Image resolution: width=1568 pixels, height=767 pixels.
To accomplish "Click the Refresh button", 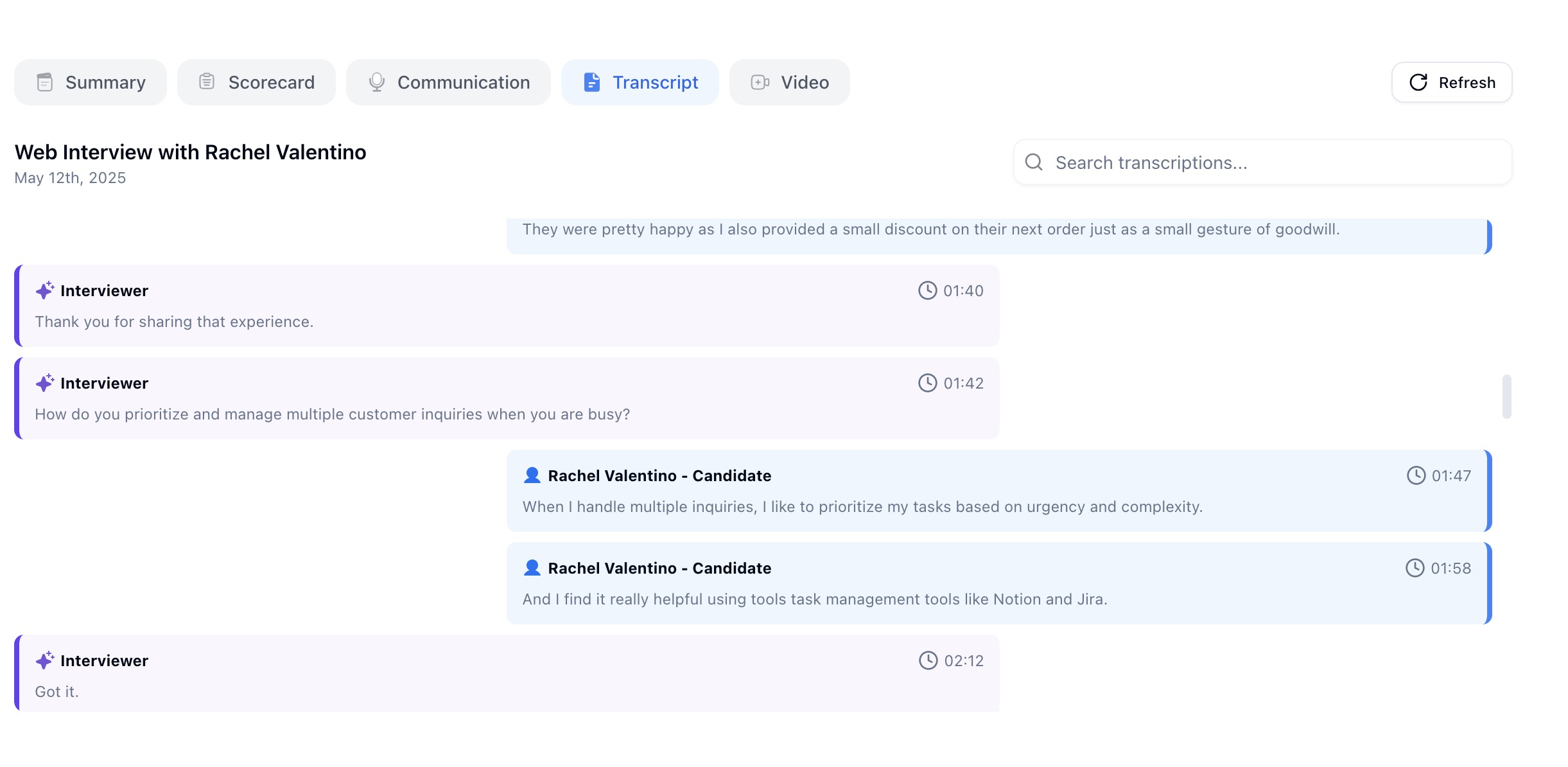I will [1451, 82].
